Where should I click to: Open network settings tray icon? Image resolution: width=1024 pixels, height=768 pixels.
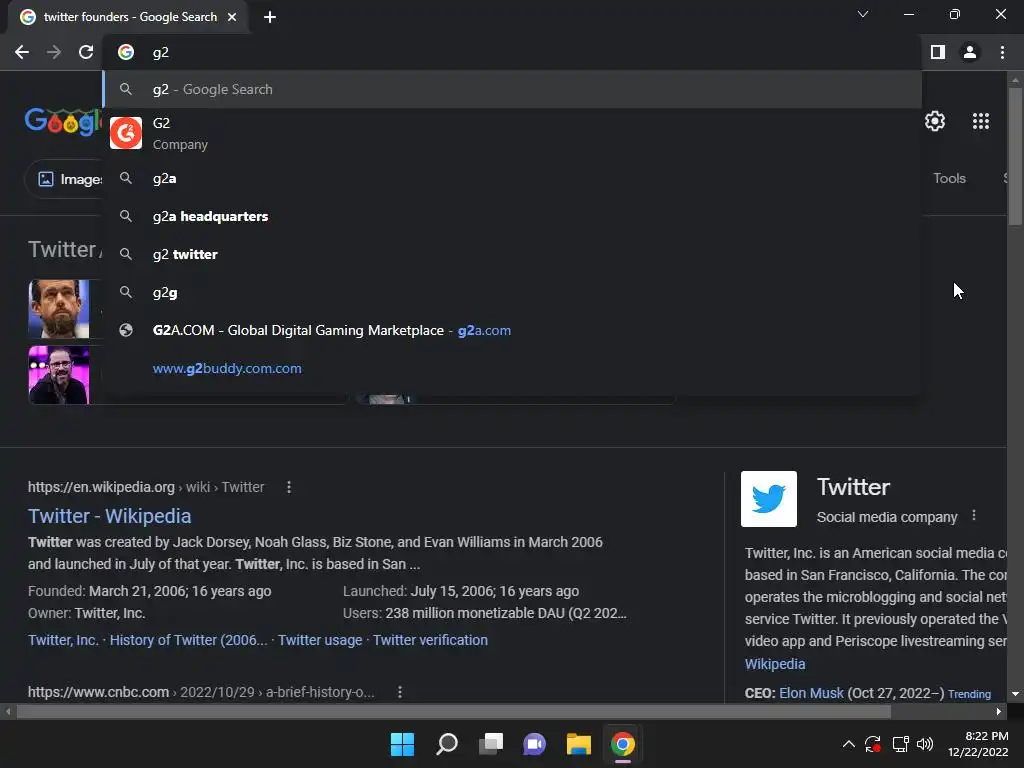tap(901, 744)
